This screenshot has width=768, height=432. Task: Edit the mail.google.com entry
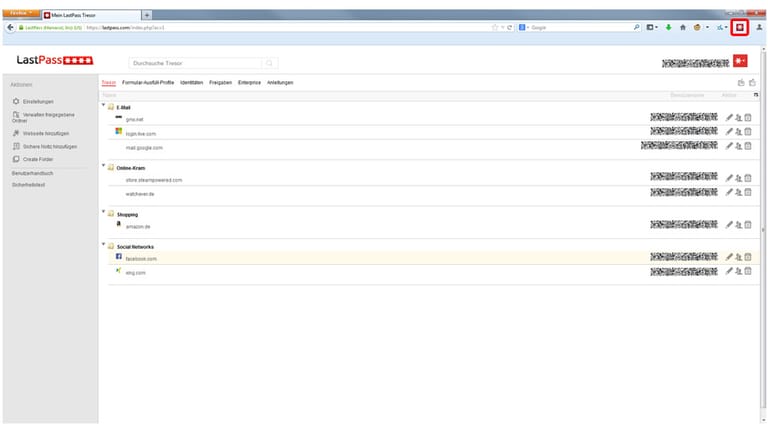tap(729, 146)
